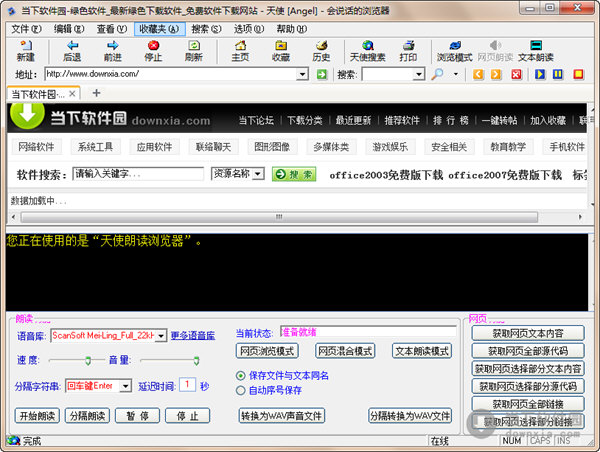Expand the 搜索 combo box dropdown

(420, 74)
